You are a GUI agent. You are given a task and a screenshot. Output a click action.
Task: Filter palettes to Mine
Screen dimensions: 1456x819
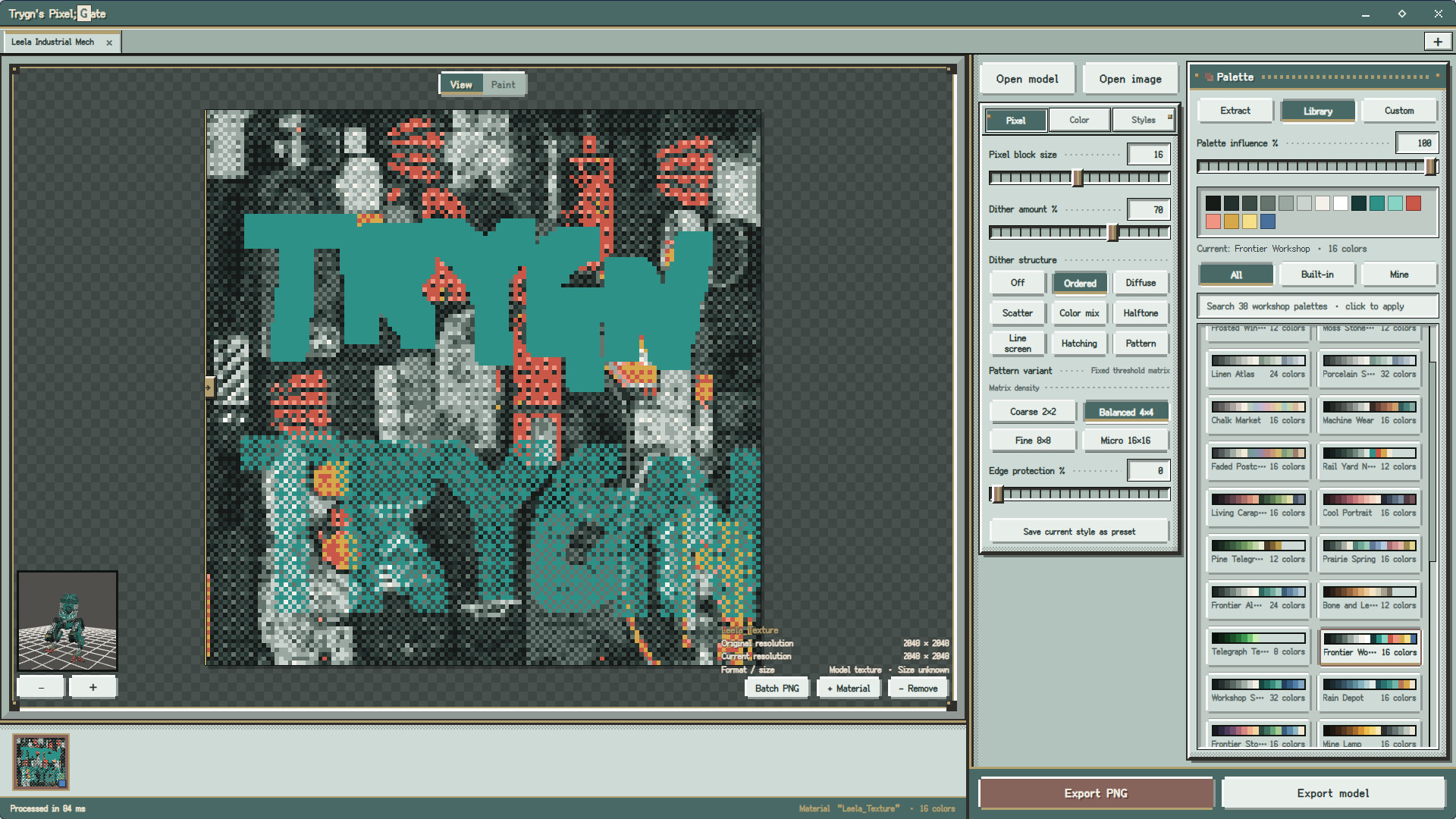tap(1399, 275)
